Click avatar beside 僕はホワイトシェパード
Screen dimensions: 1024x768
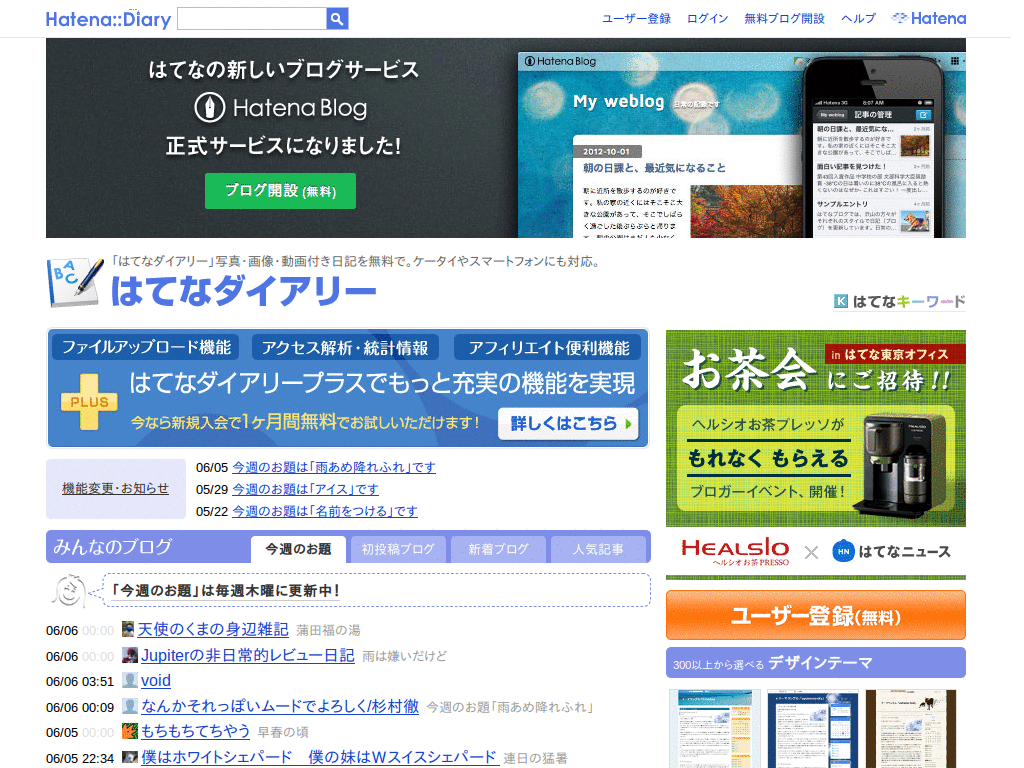click(x=129, y=757)
